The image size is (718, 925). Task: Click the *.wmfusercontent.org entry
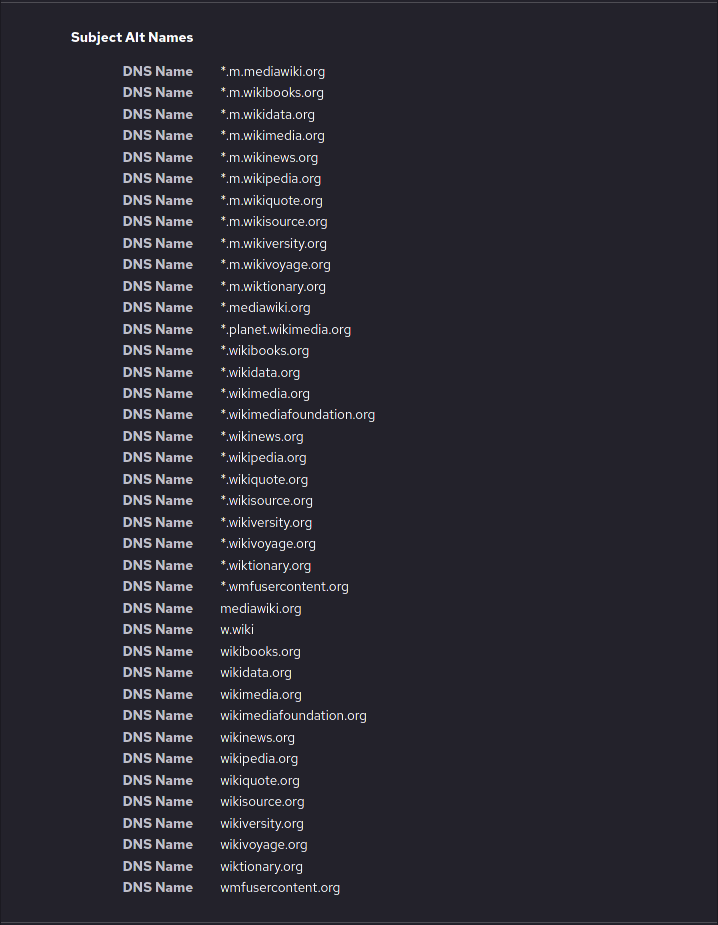[284, 587]
